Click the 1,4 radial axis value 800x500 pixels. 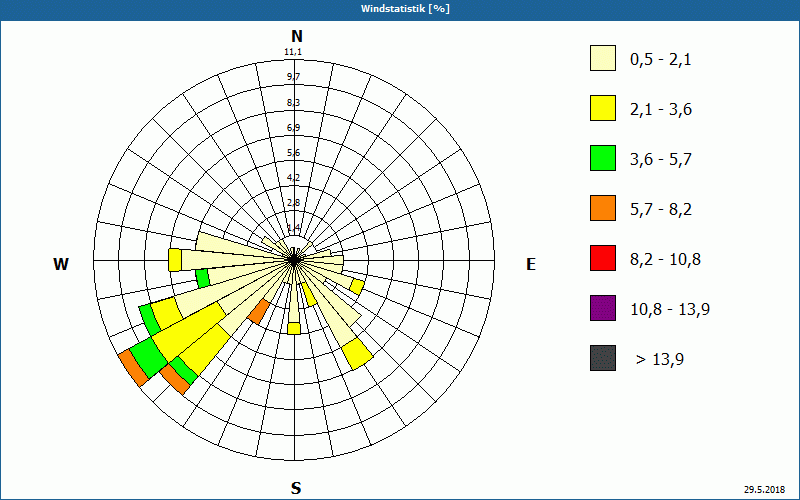coord(293,228)
